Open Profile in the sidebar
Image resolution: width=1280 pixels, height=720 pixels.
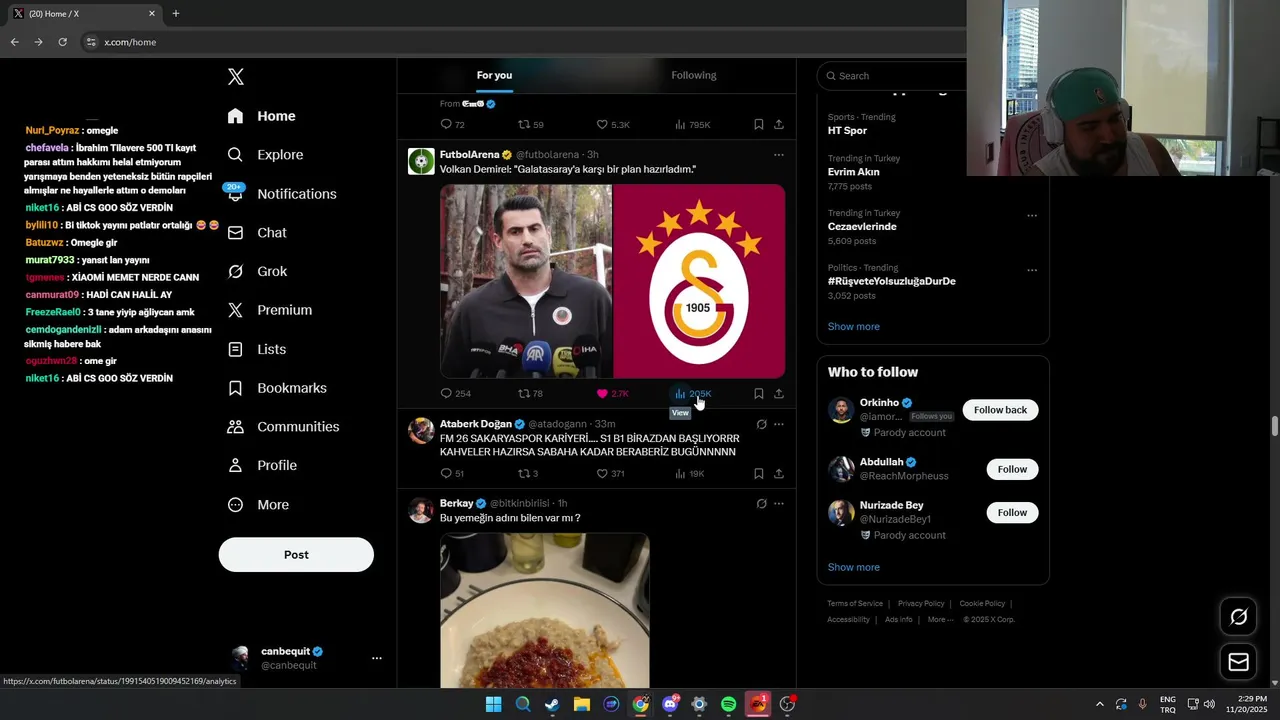pyautogui.click(x=262, y=465)
